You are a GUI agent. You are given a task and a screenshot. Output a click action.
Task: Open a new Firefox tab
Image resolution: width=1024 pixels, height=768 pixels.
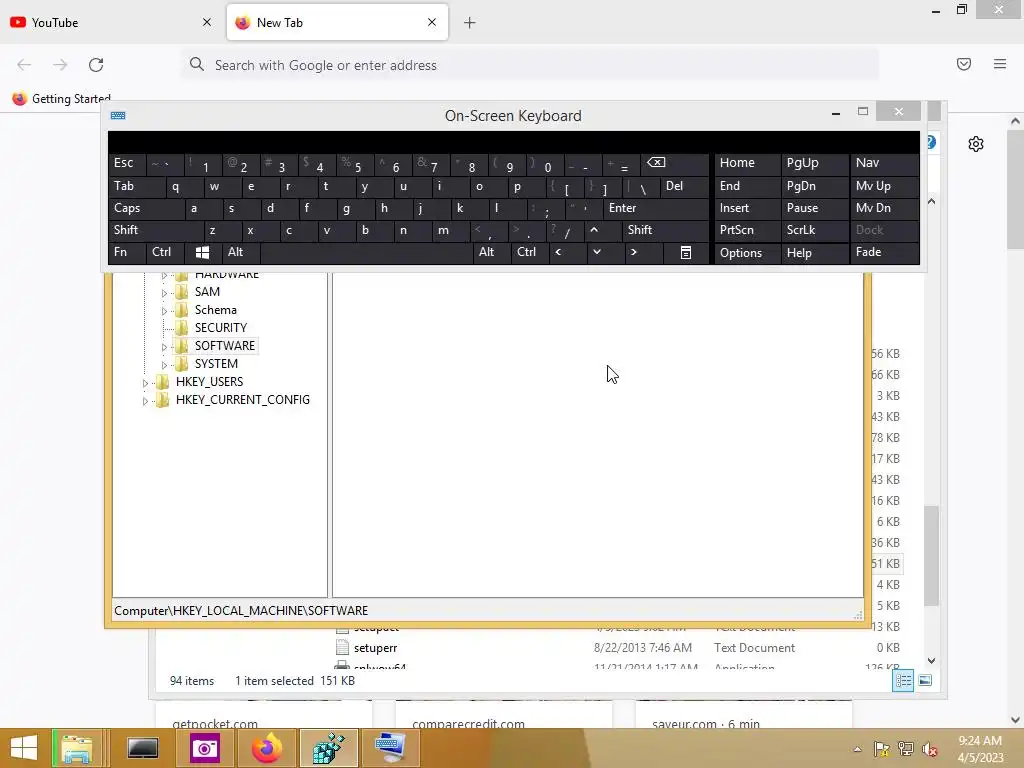tap(470, 23)
